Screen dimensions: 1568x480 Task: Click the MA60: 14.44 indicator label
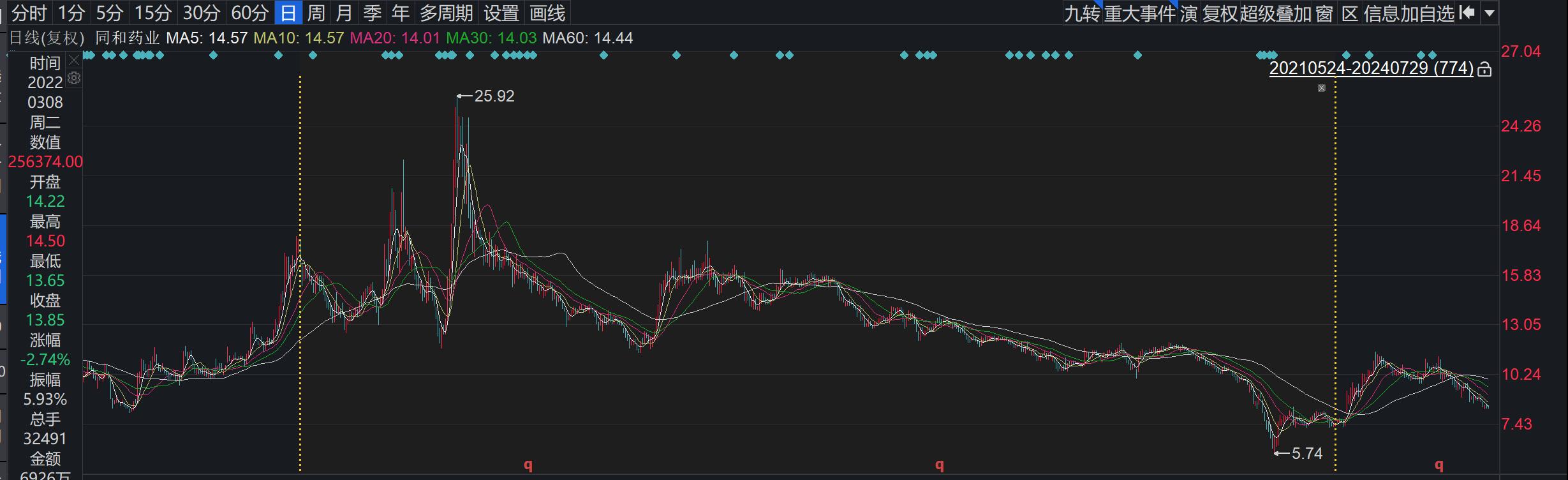click(x=588, y=38)
